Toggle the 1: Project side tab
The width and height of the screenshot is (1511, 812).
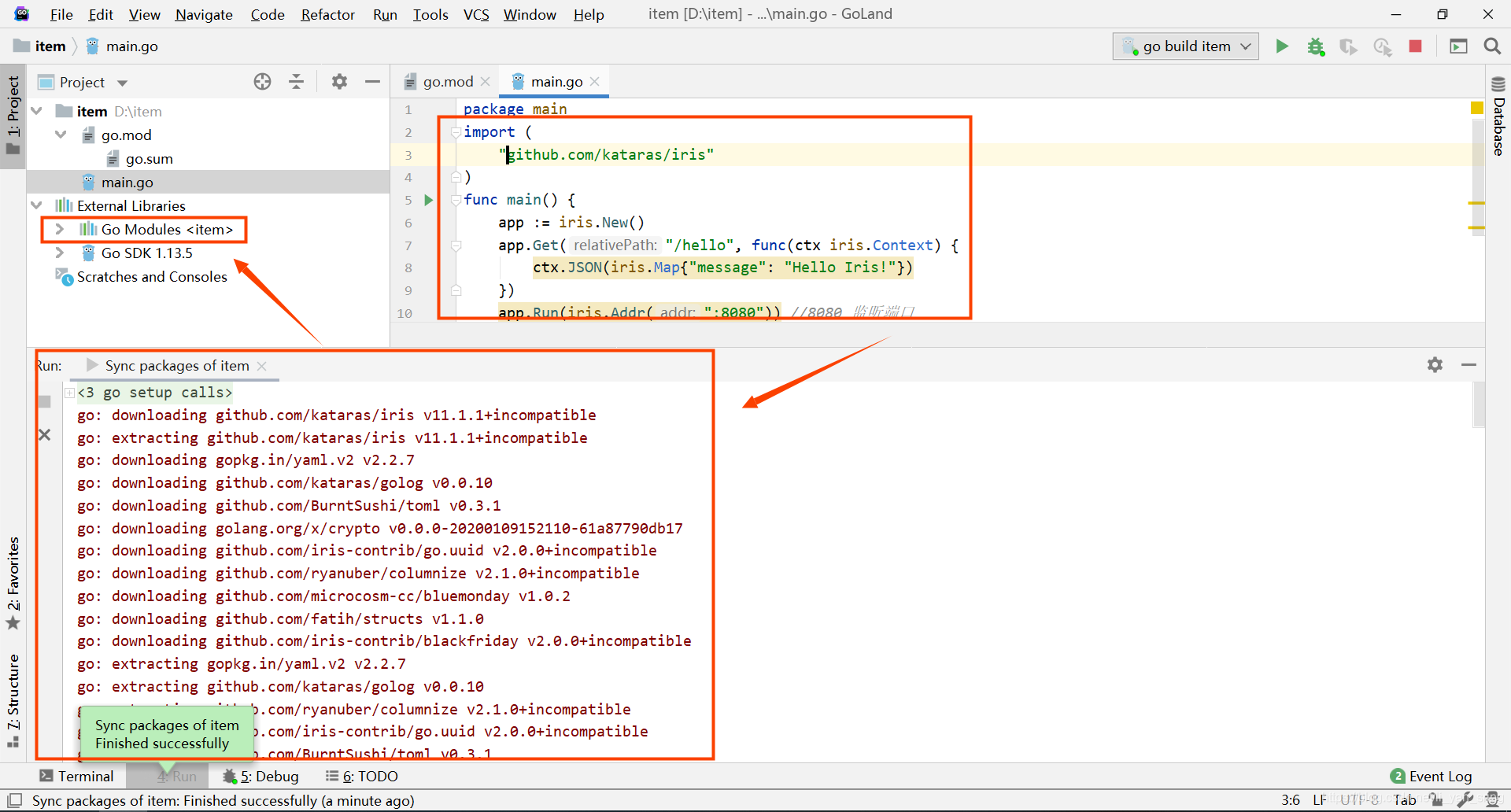pyautogui.click(x=13, y=116)
